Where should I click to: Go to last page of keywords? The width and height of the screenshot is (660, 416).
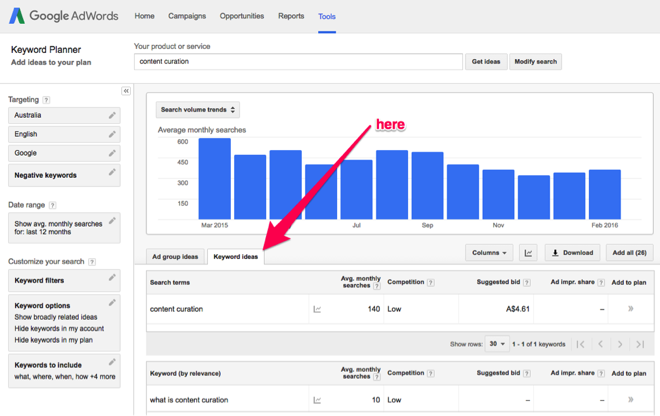click(x=640, y=344)
